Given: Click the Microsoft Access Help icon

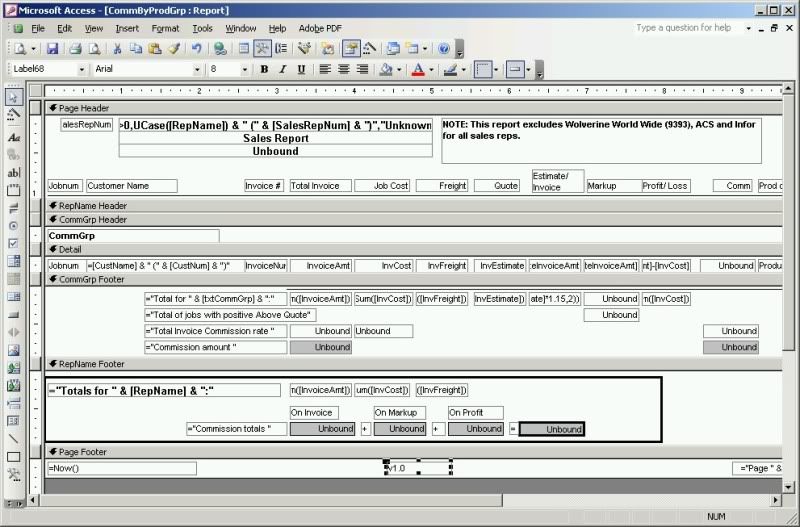Looking at the screenshot, I should tap(444, 48).
